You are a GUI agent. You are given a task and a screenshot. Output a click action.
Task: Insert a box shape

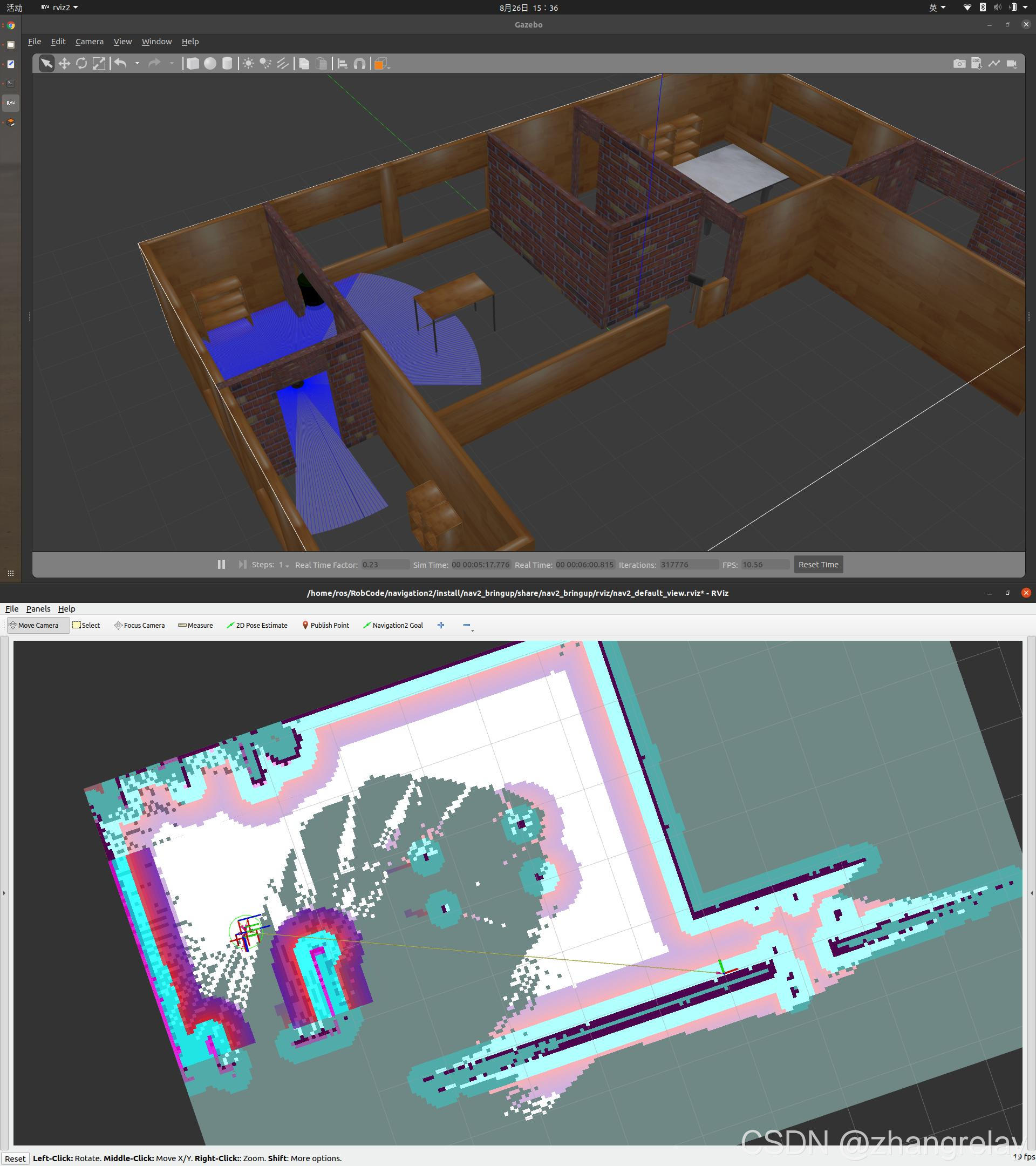click(193, 63)
